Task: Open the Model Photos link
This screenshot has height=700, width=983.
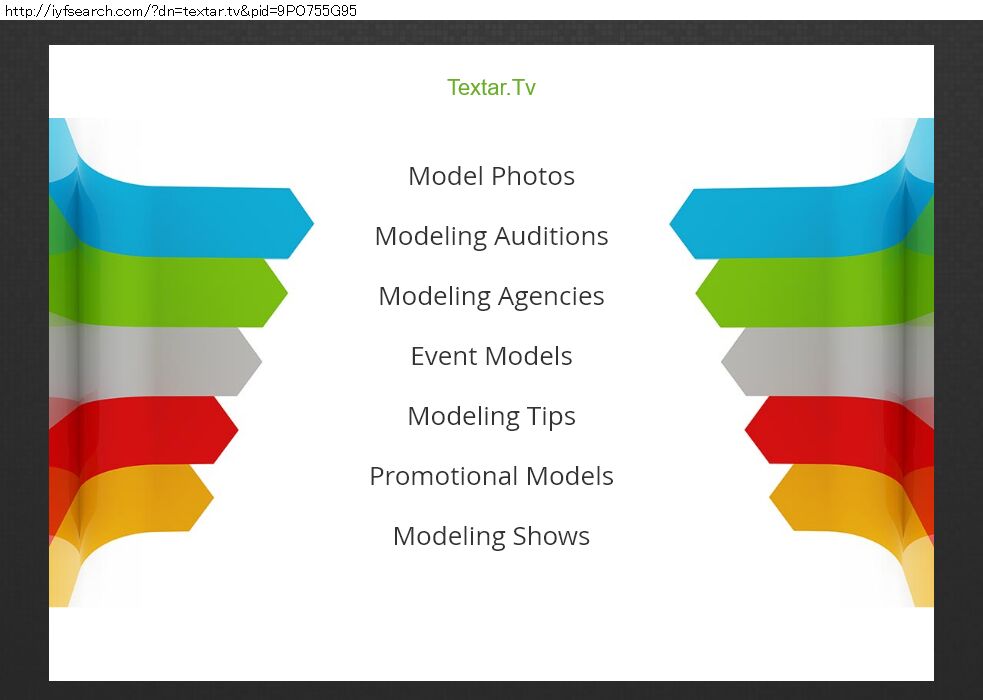Action: coord(491,176)
